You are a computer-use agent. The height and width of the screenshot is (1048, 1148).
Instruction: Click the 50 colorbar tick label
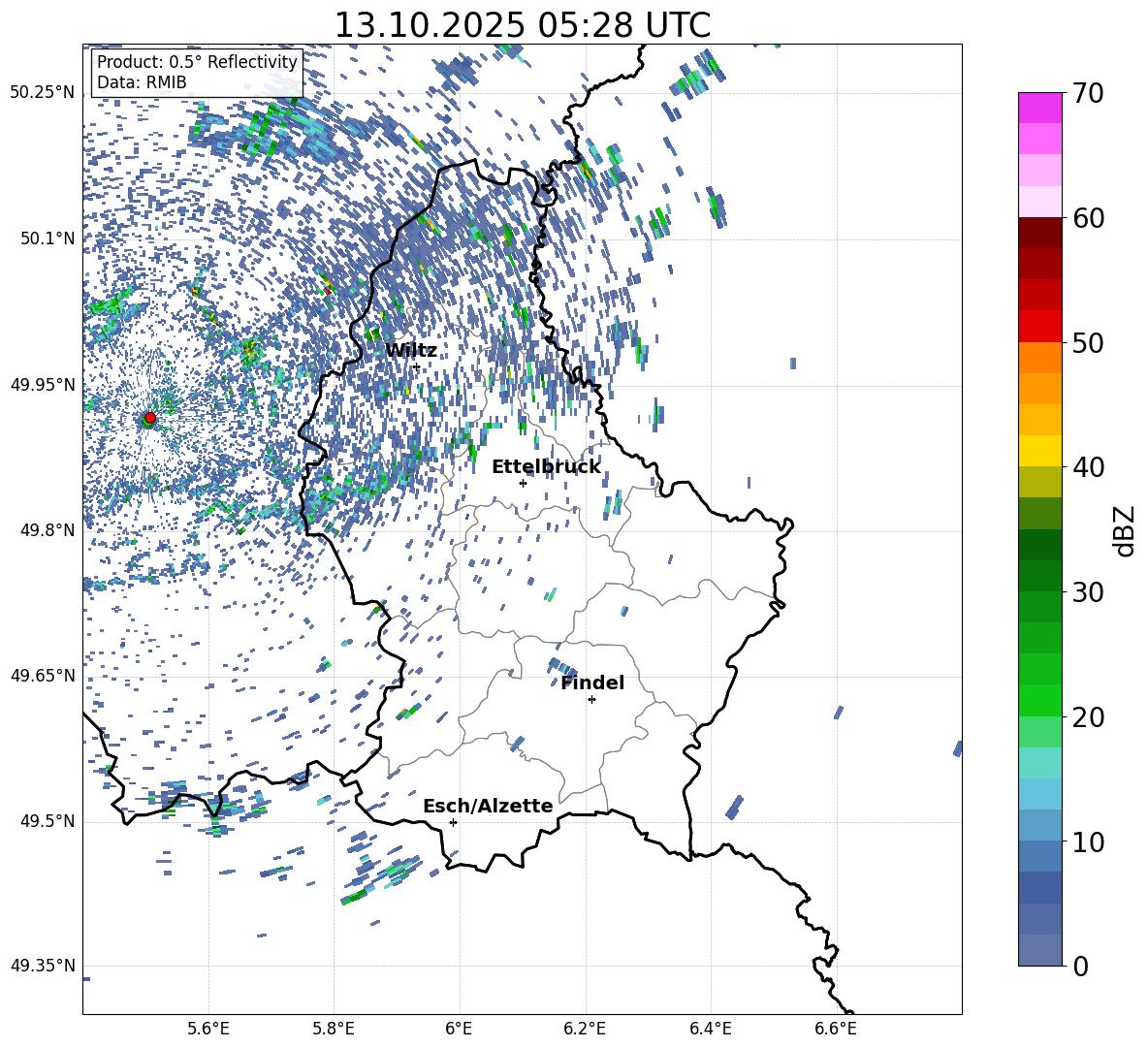coord(1089,343)
